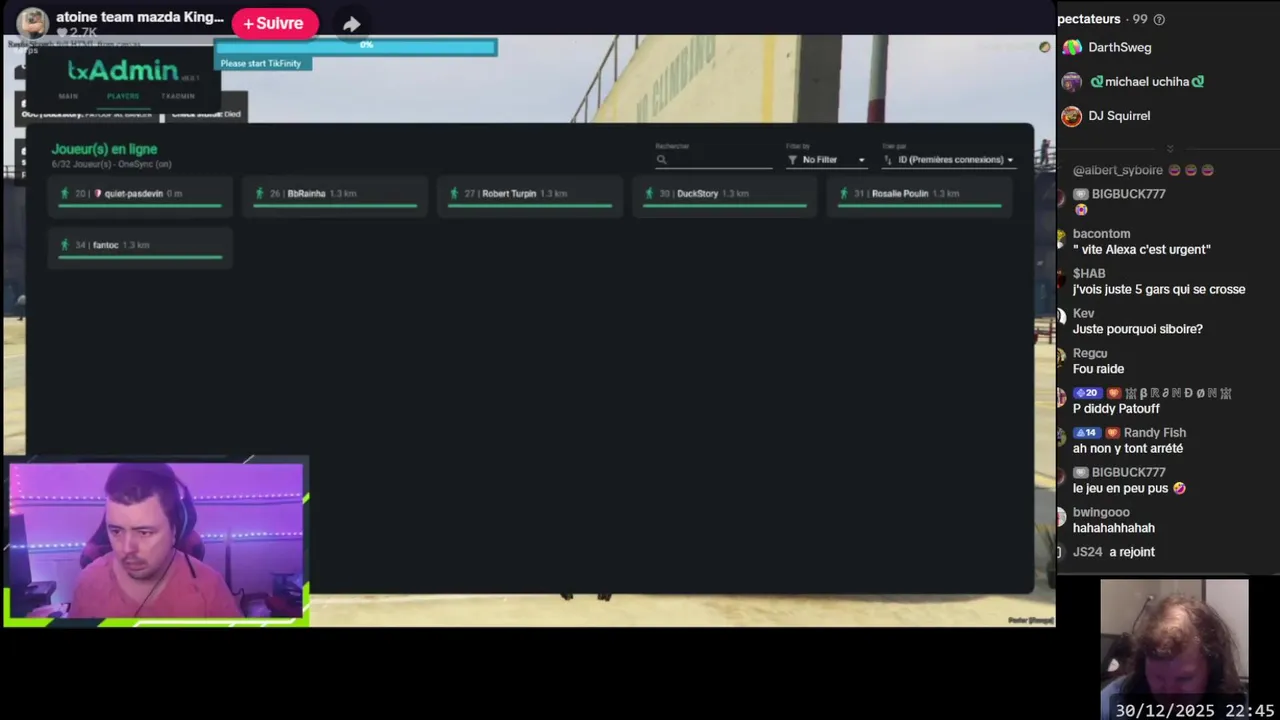Image resolution: width=1280 pixels, height=720 pixels.
Task: Click the walking icon on BbRainha card
Action: pos(259,193)
